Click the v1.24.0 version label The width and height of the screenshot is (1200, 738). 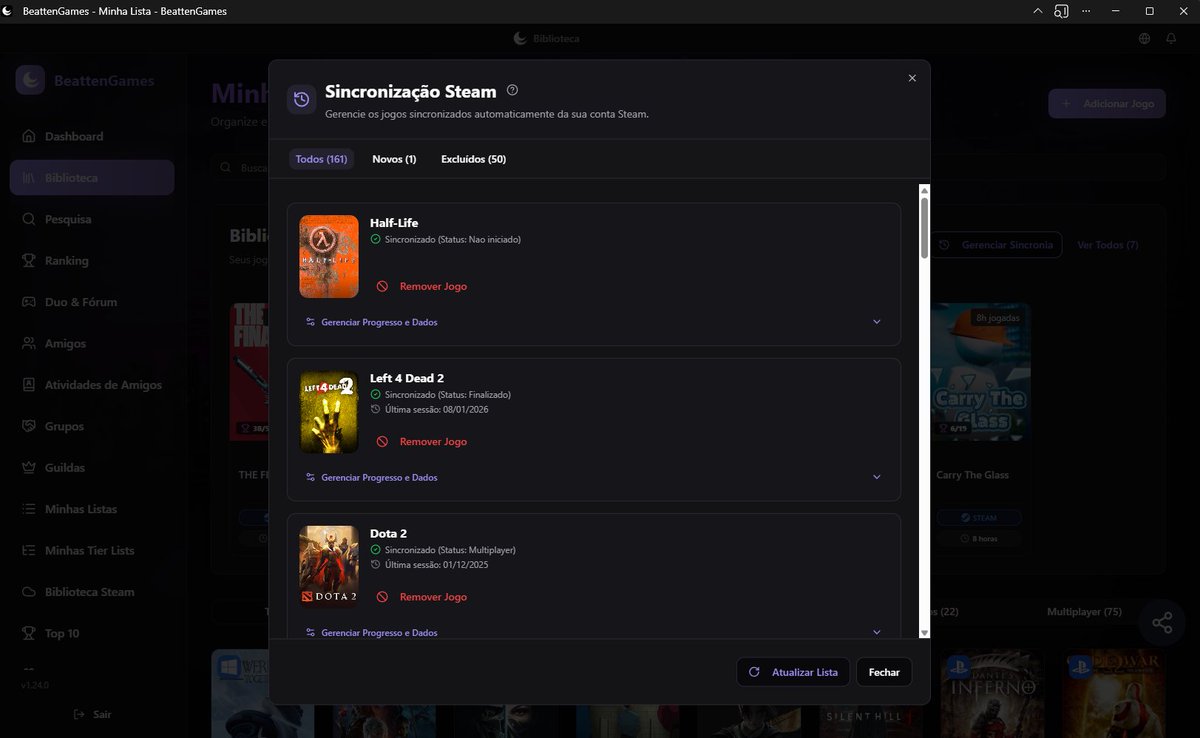point(35,685)
